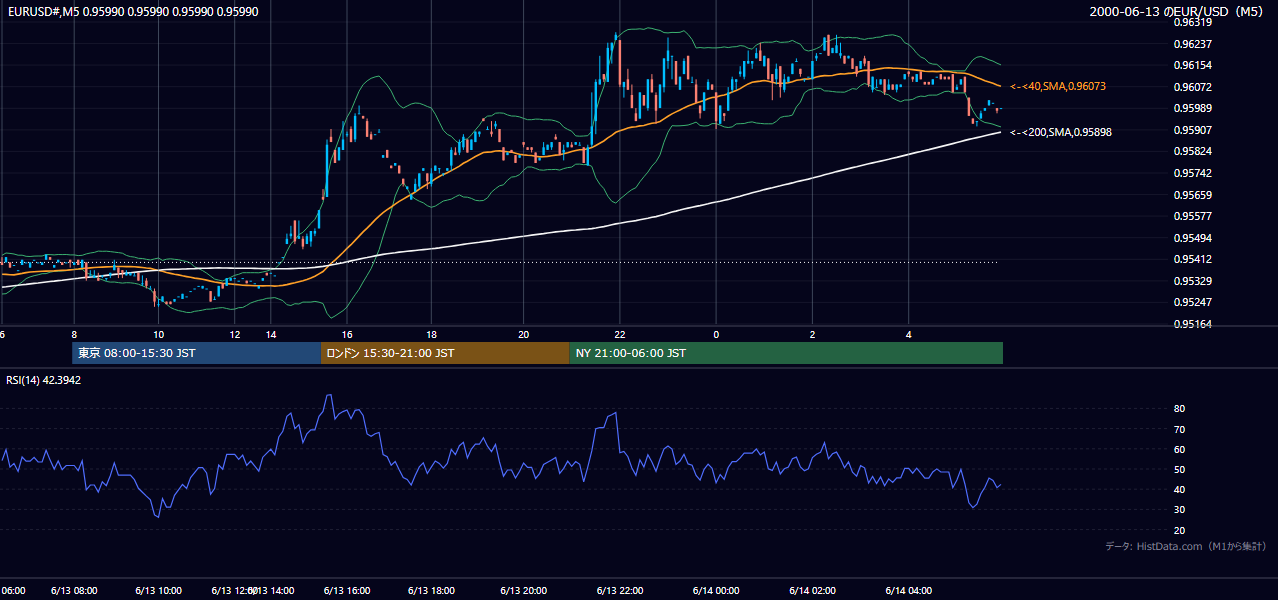Click hour label 18 under price chart
This screenshot has width=1278, height=600.
point(431,334)
